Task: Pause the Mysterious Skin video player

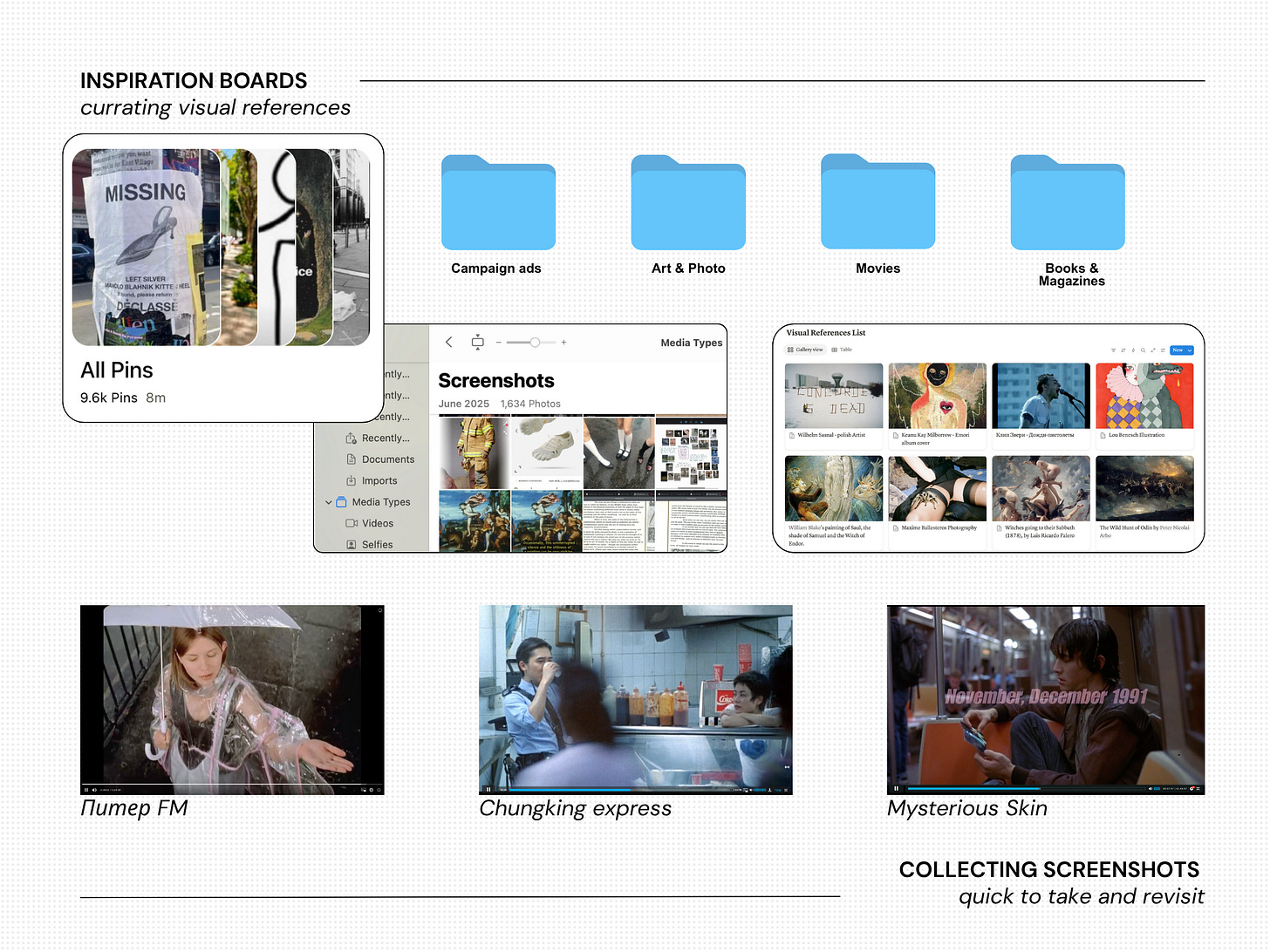Action: click(x=896, y=789)
